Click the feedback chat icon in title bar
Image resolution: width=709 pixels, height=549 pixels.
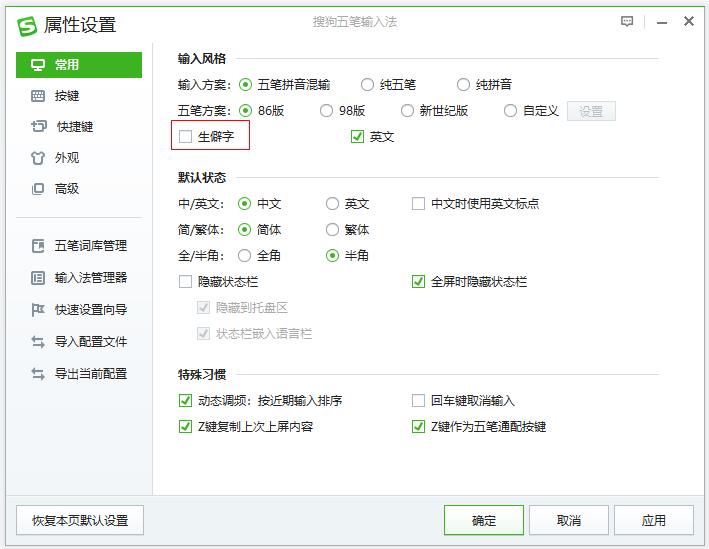[x=627, y=21]
